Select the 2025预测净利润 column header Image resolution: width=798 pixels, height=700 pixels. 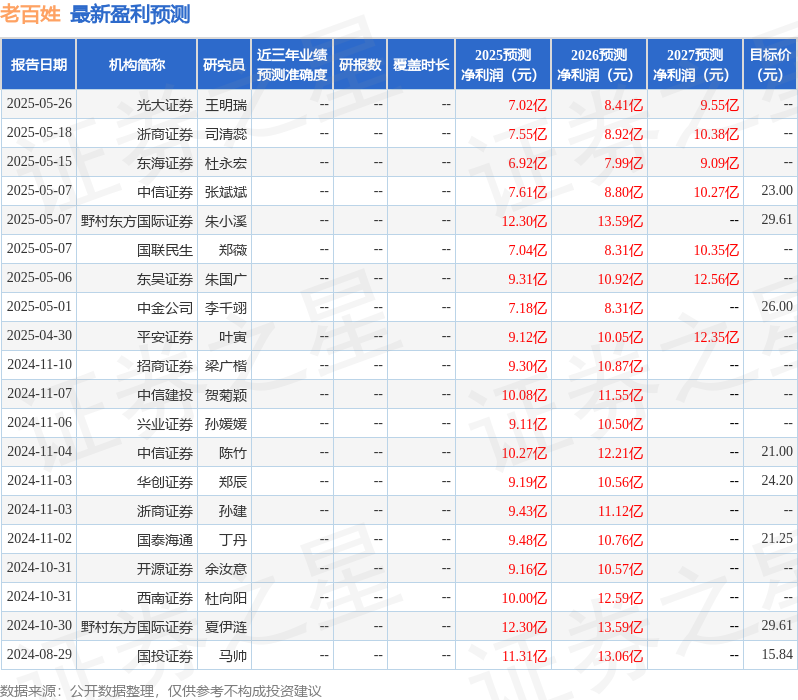(x=503, y=65)
